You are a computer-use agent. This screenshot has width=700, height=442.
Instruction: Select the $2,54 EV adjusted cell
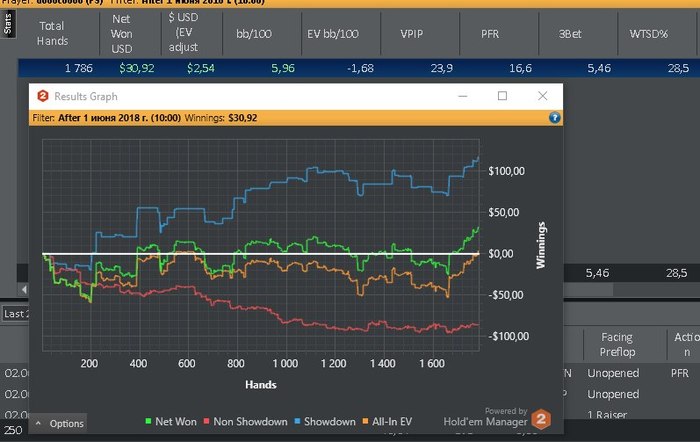(x=200, y=68)
